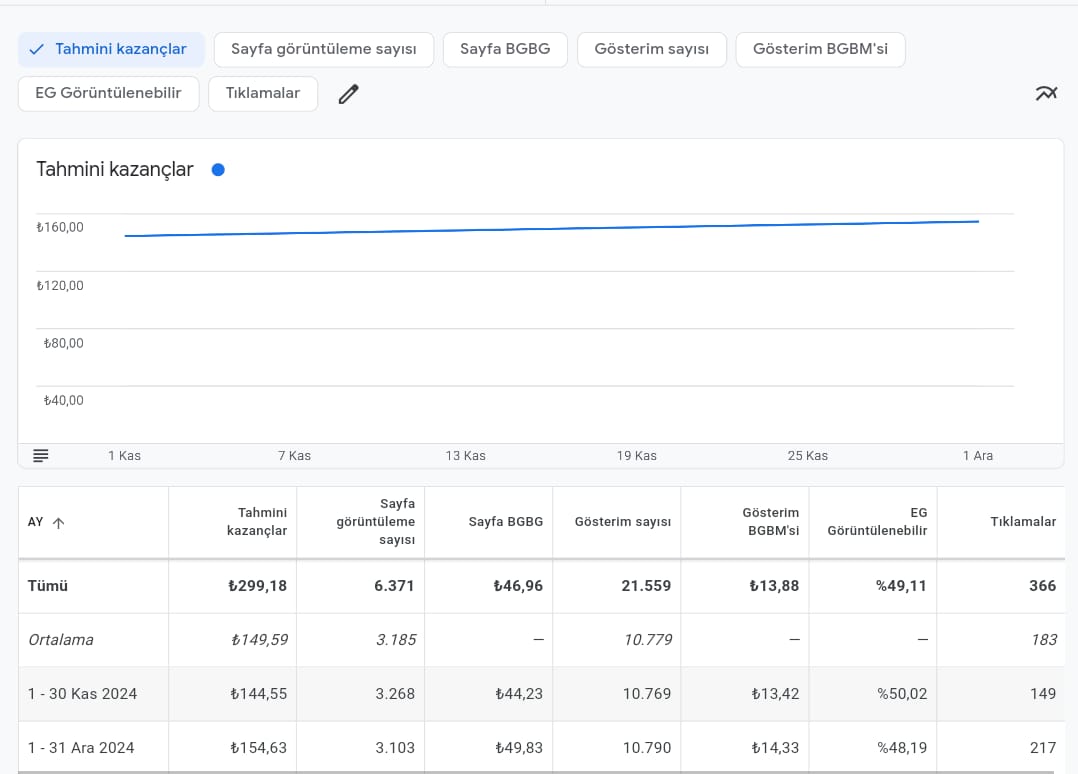Image resolution: width=1078 pixels, height=774 pixels.
Task: Click the ₺80,00 y-axis label
Action: coord(63,343)
